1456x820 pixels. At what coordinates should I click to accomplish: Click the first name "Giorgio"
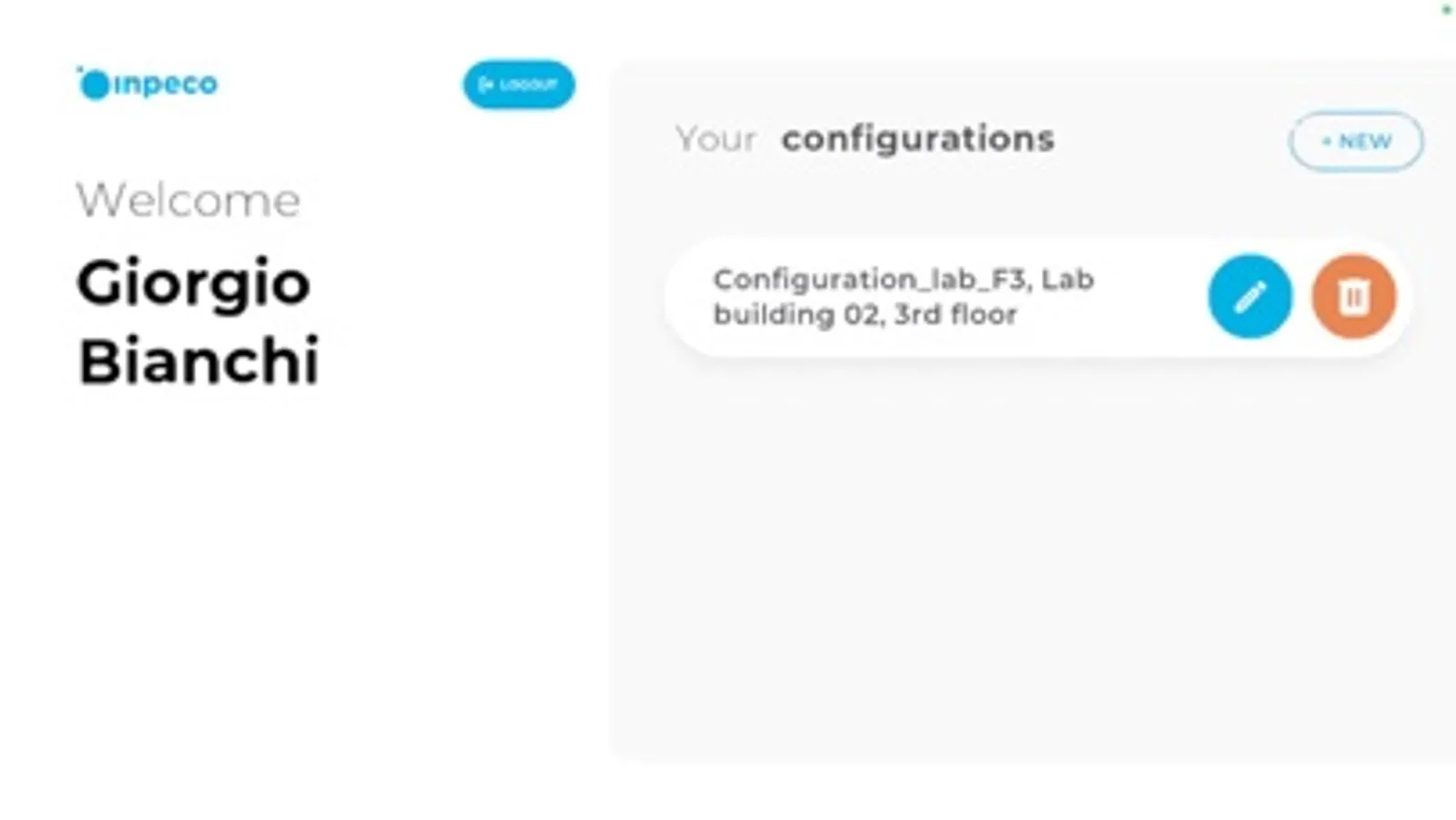pyautogui.click(x=193, y=282)
